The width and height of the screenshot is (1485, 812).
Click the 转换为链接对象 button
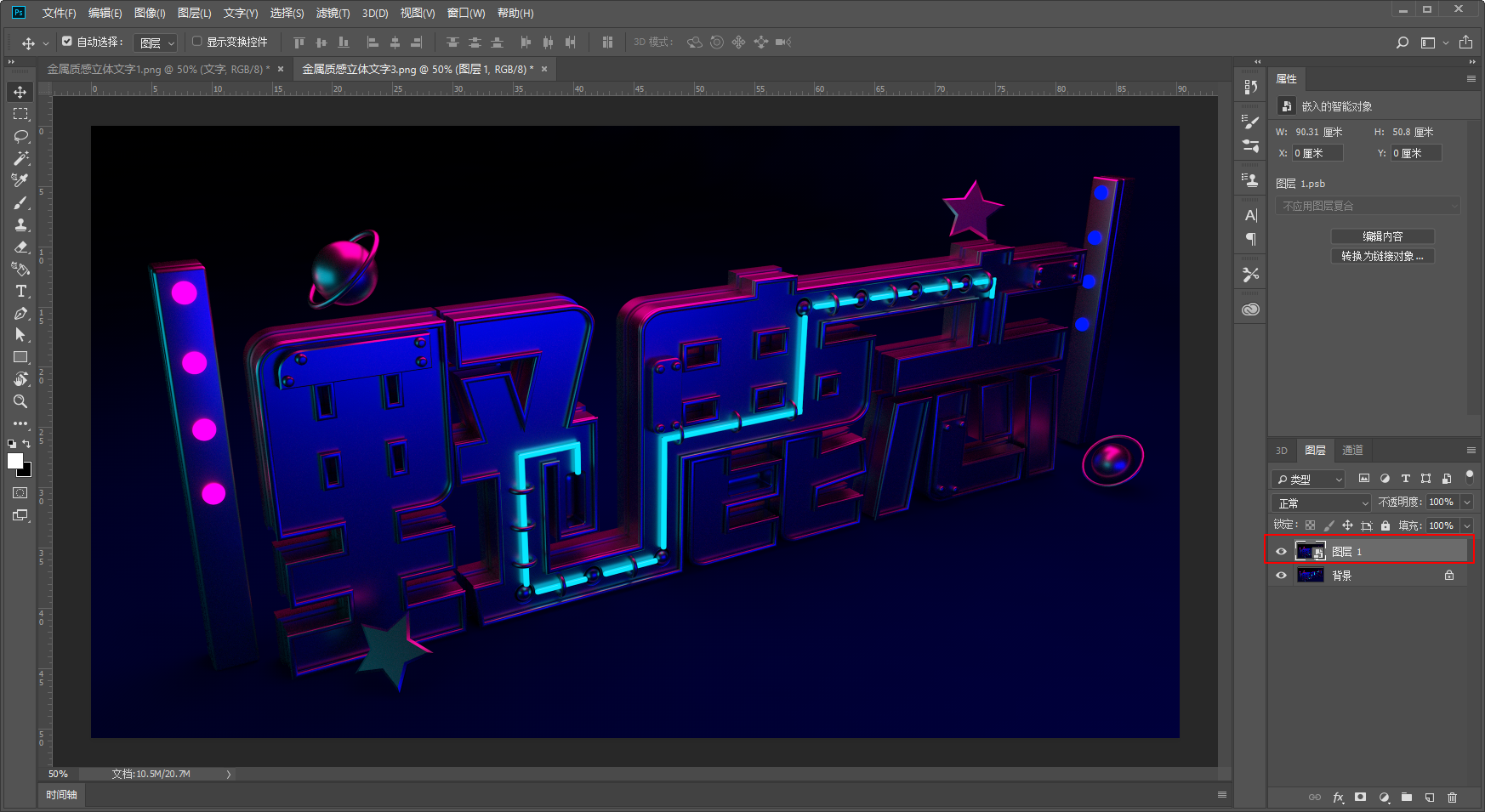pos(1382,256)
